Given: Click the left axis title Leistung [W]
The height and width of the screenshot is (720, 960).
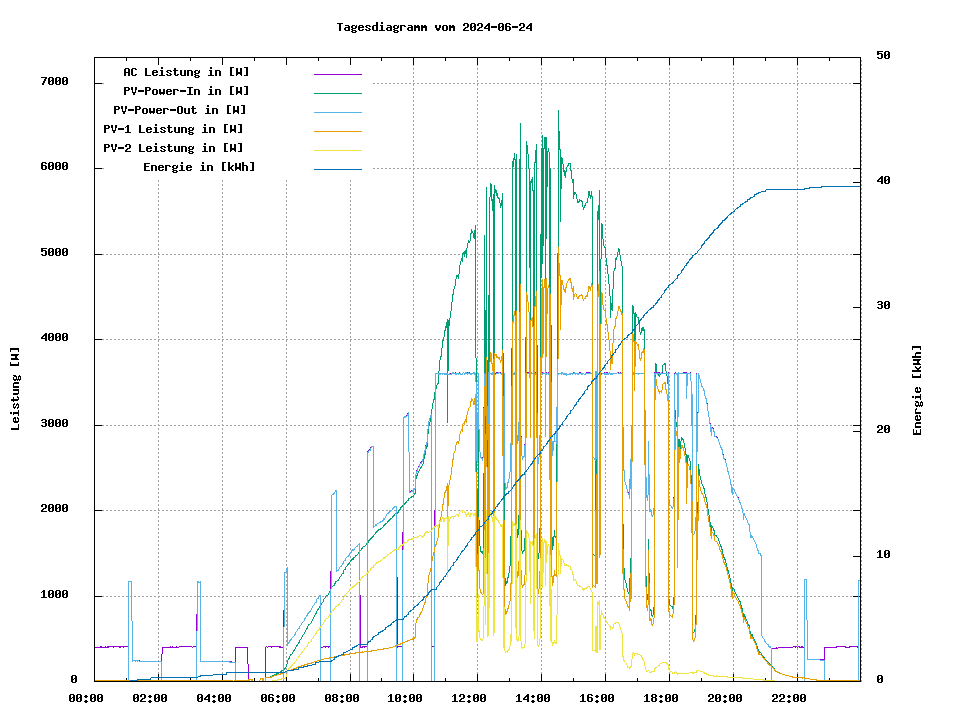Looking at the screenshot, I should point(16,389).
